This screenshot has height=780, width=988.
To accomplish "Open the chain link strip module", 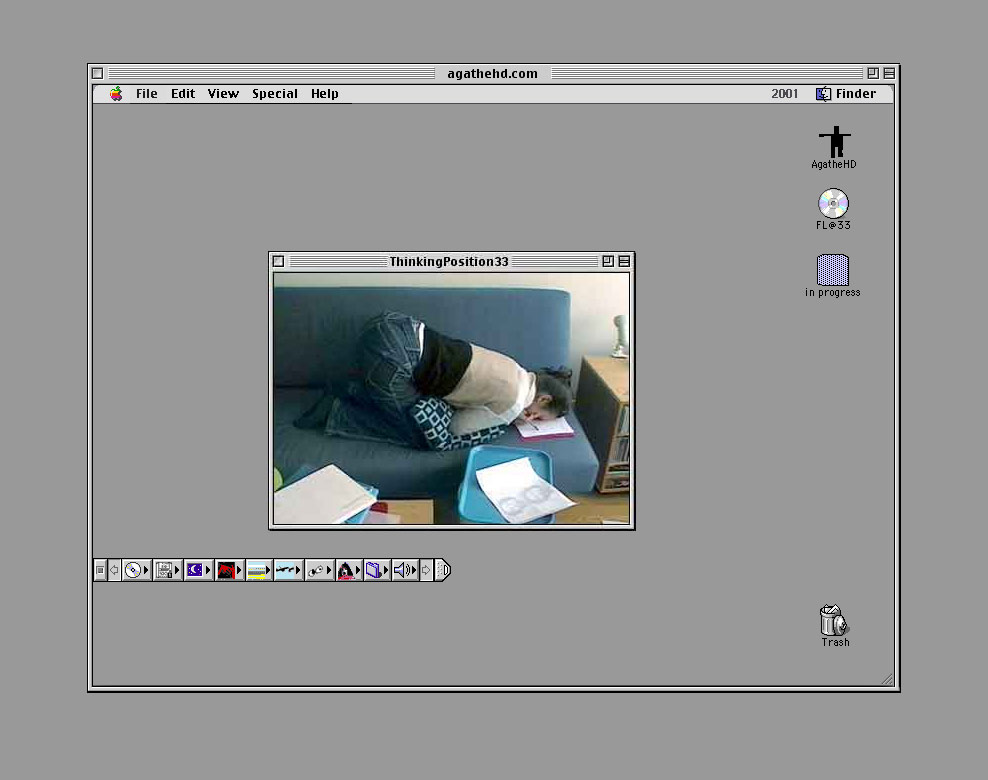I will pos(319,570).
